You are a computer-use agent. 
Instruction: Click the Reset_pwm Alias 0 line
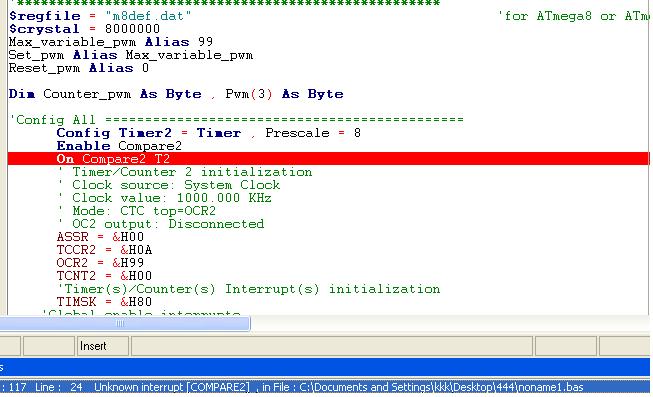click(x=79, y=68)
